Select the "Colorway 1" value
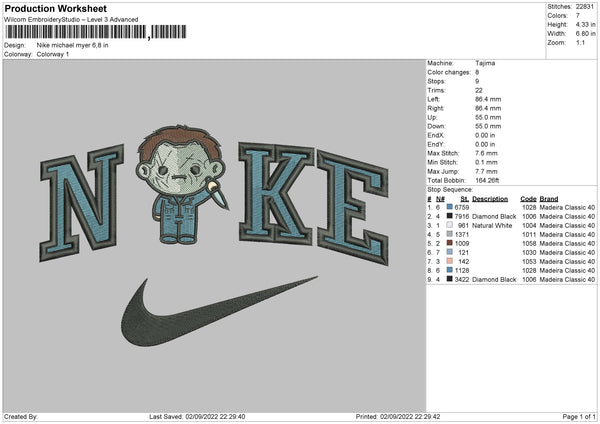The width and height of the screenshot is (600, 424). (x=53, y=54)
